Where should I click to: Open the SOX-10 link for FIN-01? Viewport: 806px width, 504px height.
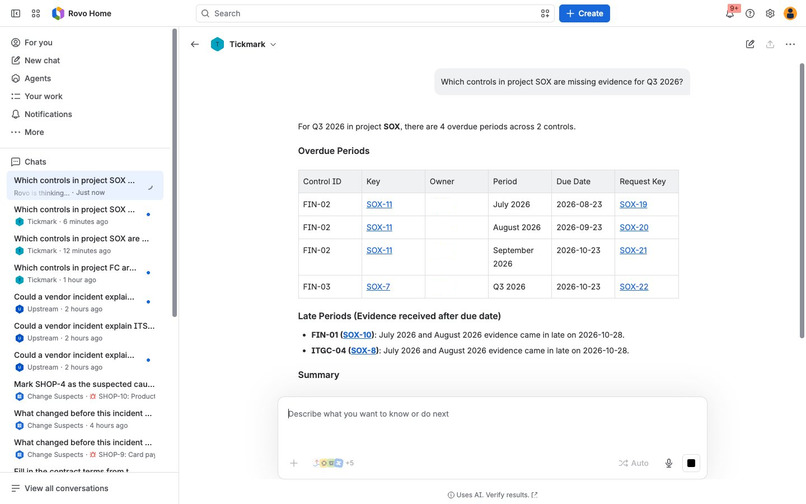[x=357, y=335]
